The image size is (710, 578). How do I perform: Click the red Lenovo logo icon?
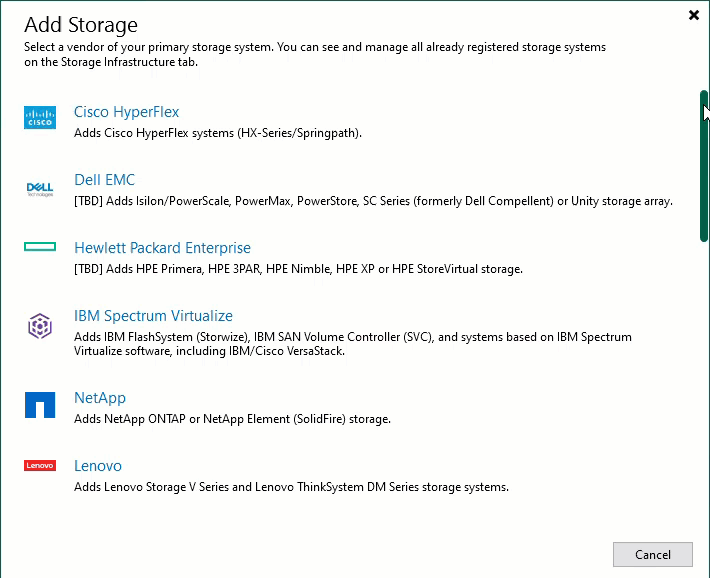[40, 465]
